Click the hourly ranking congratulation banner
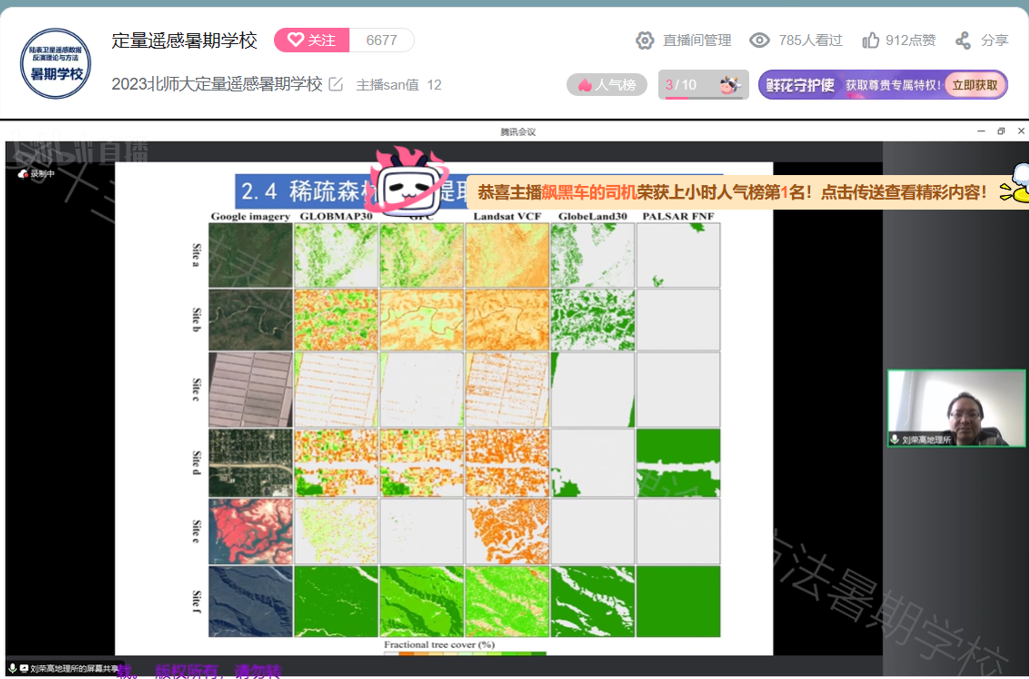This screenshot has width=1029, height=679. [x=732, y=192]
